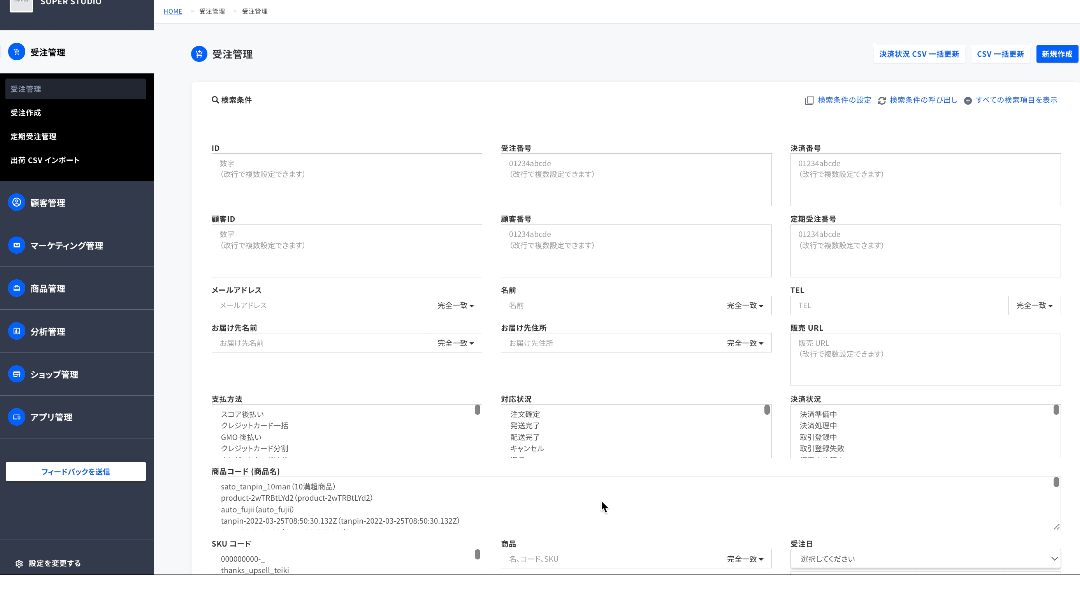1080x608 pixels.
Task: Open アプリ管理 via its sidebar icon
Action: pos(17,417)
